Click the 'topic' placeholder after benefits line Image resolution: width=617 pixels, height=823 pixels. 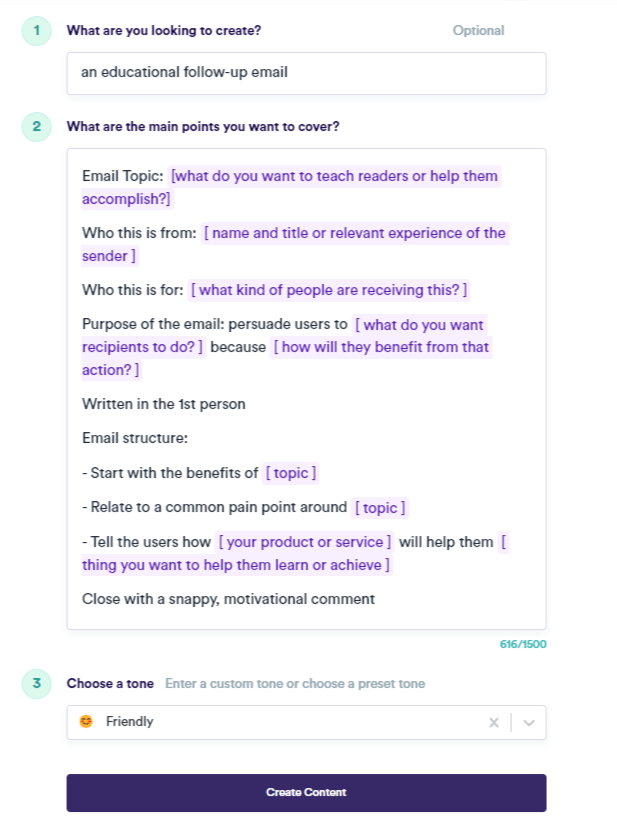(x=291, y=472)
